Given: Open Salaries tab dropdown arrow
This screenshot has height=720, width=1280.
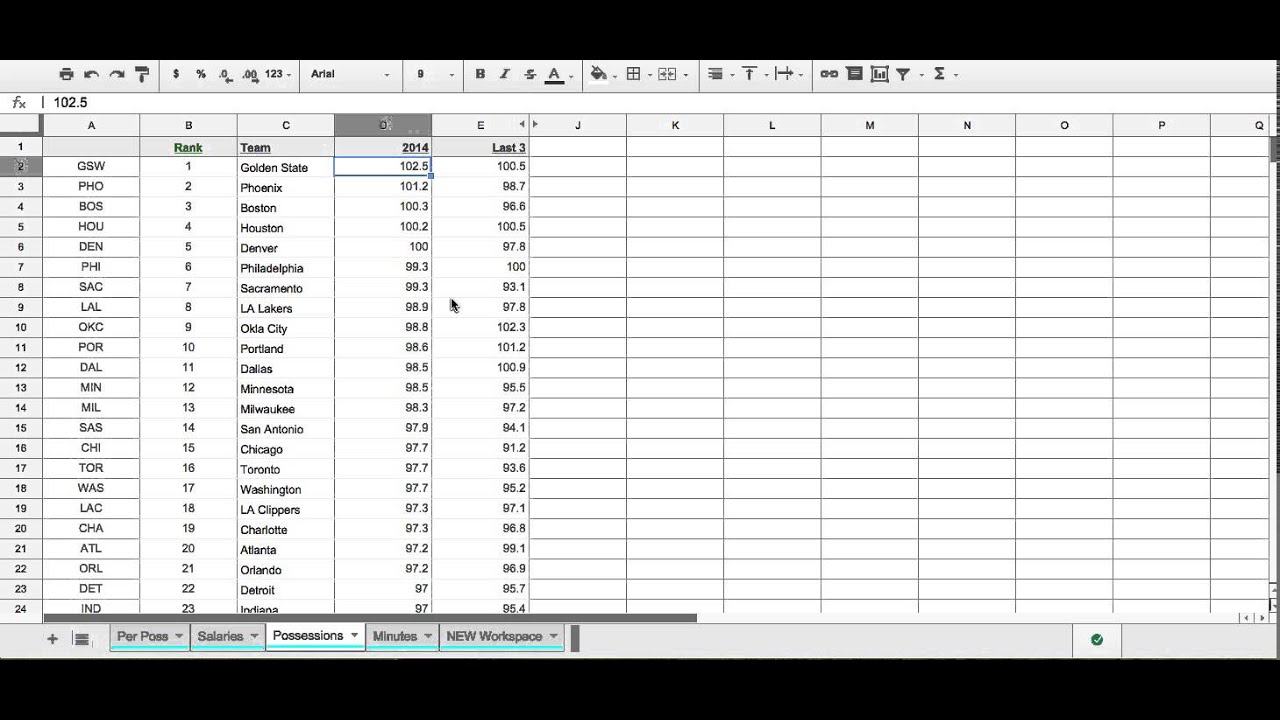Looking at the screenshot, I should click(x=254, y=636).
